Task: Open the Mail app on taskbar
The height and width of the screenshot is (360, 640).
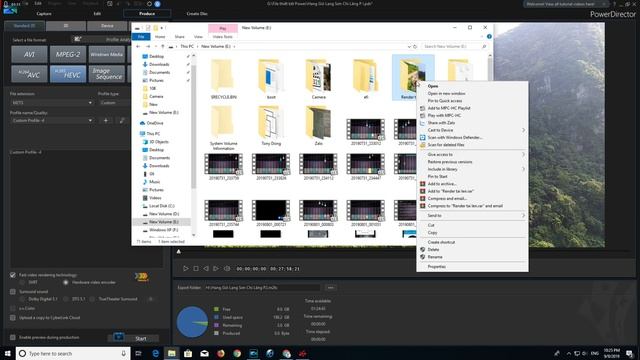Action: (204, 353)
